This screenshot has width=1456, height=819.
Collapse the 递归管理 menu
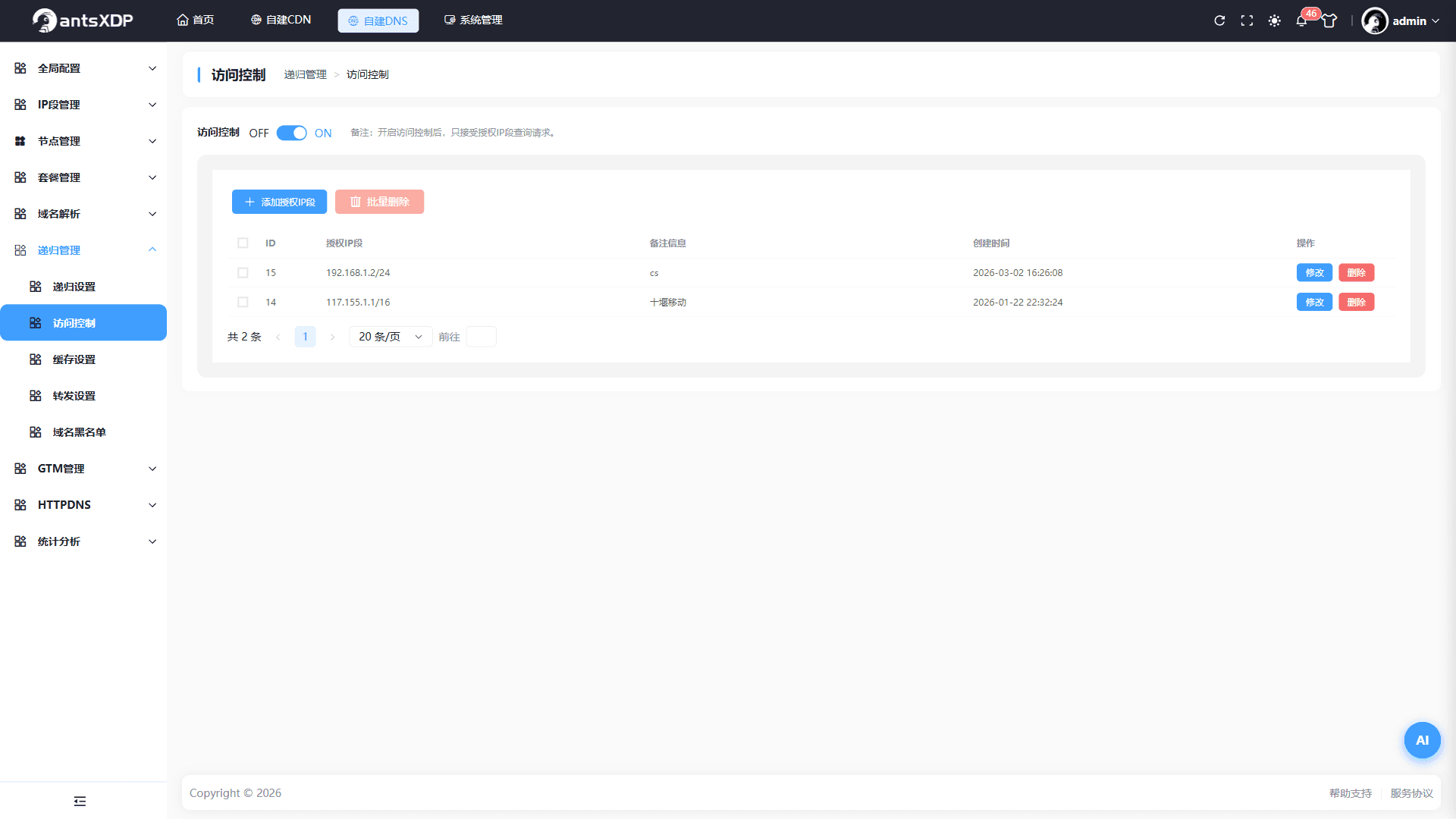(83, 250)
